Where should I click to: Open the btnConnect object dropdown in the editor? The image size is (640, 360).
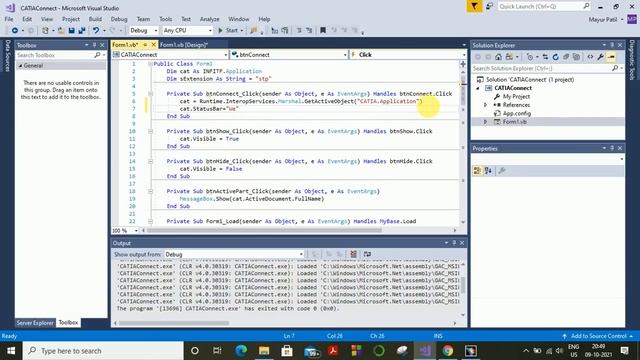[289, 55]
